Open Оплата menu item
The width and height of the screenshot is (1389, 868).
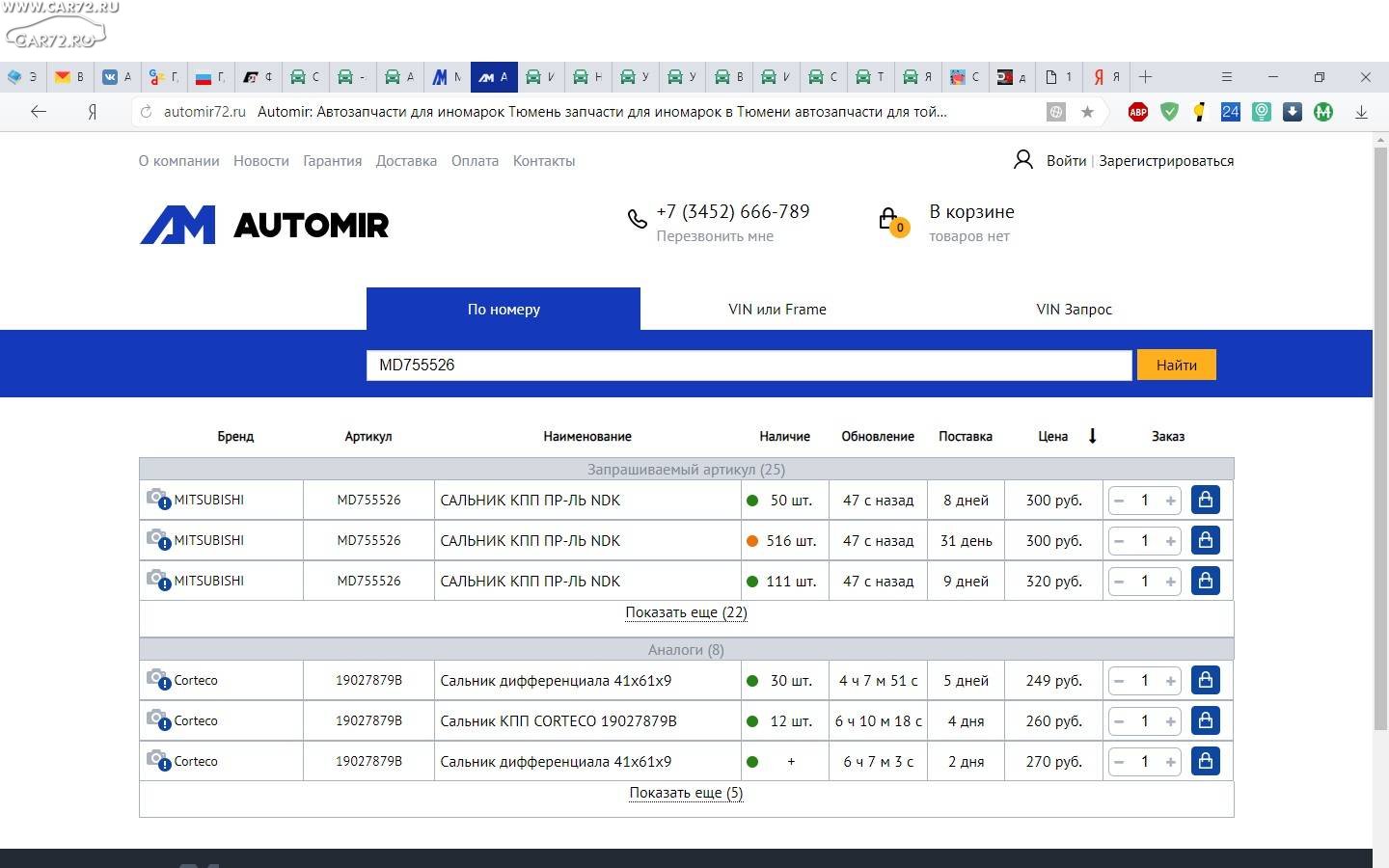pos(475,161)
